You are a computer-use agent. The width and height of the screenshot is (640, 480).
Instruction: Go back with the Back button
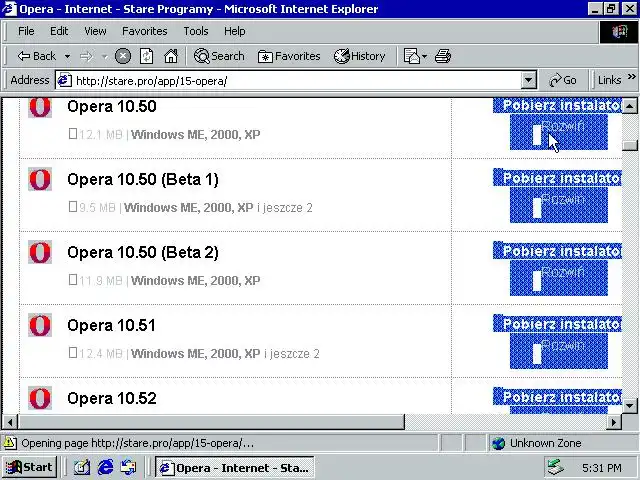coord(36,56)
